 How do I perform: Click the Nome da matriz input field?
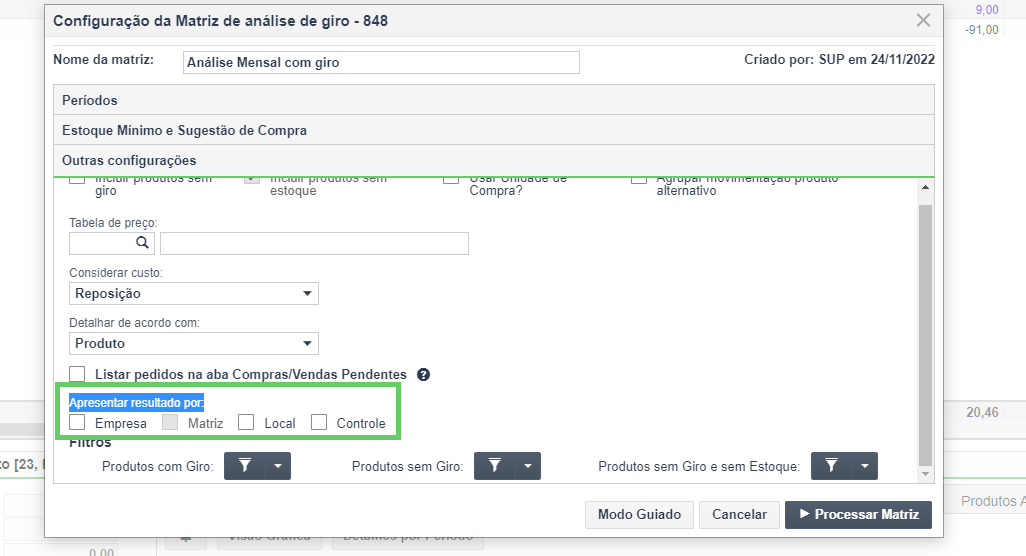381,62
